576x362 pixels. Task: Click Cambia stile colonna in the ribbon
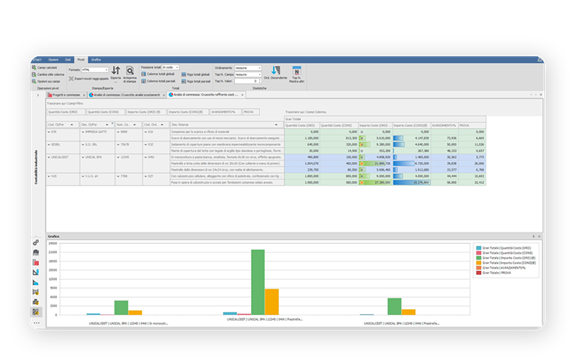point(48,75)
